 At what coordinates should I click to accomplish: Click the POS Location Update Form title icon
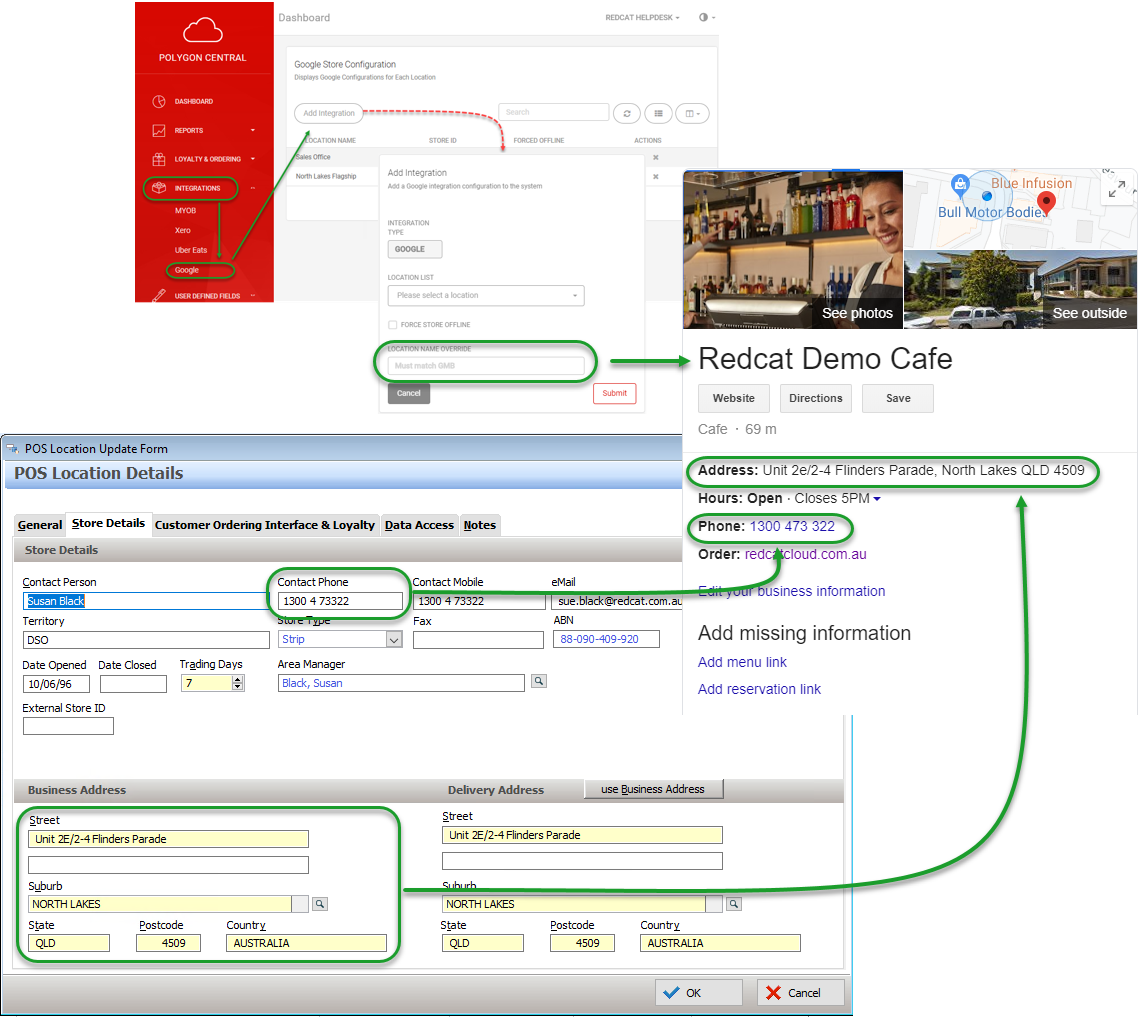(12, 449)
